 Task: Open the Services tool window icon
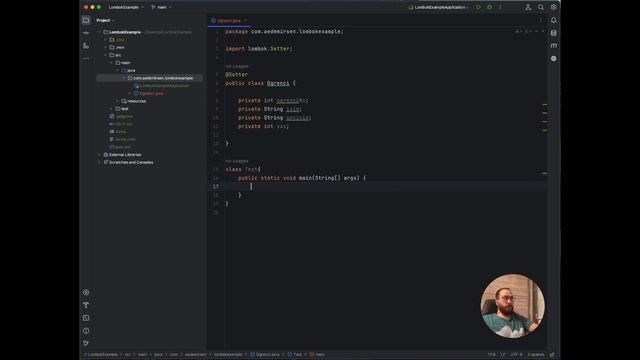pos(86,292)
